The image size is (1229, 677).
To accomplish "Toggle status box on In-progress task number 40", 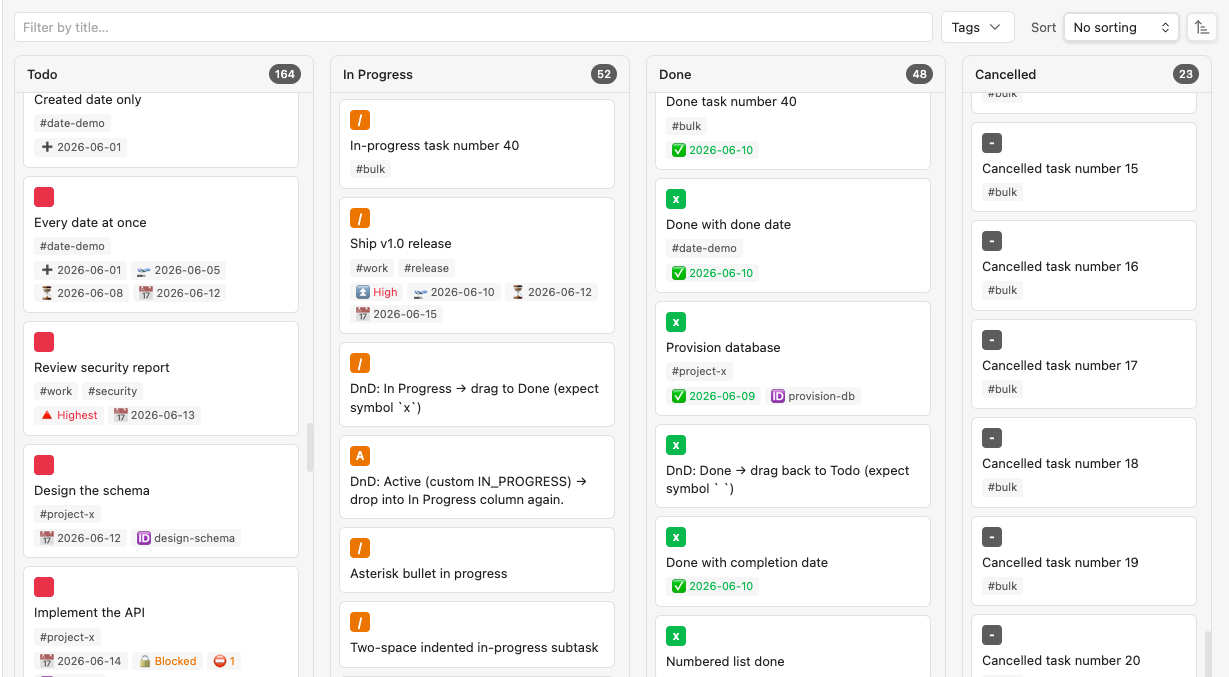I will [x=360, y=120].
